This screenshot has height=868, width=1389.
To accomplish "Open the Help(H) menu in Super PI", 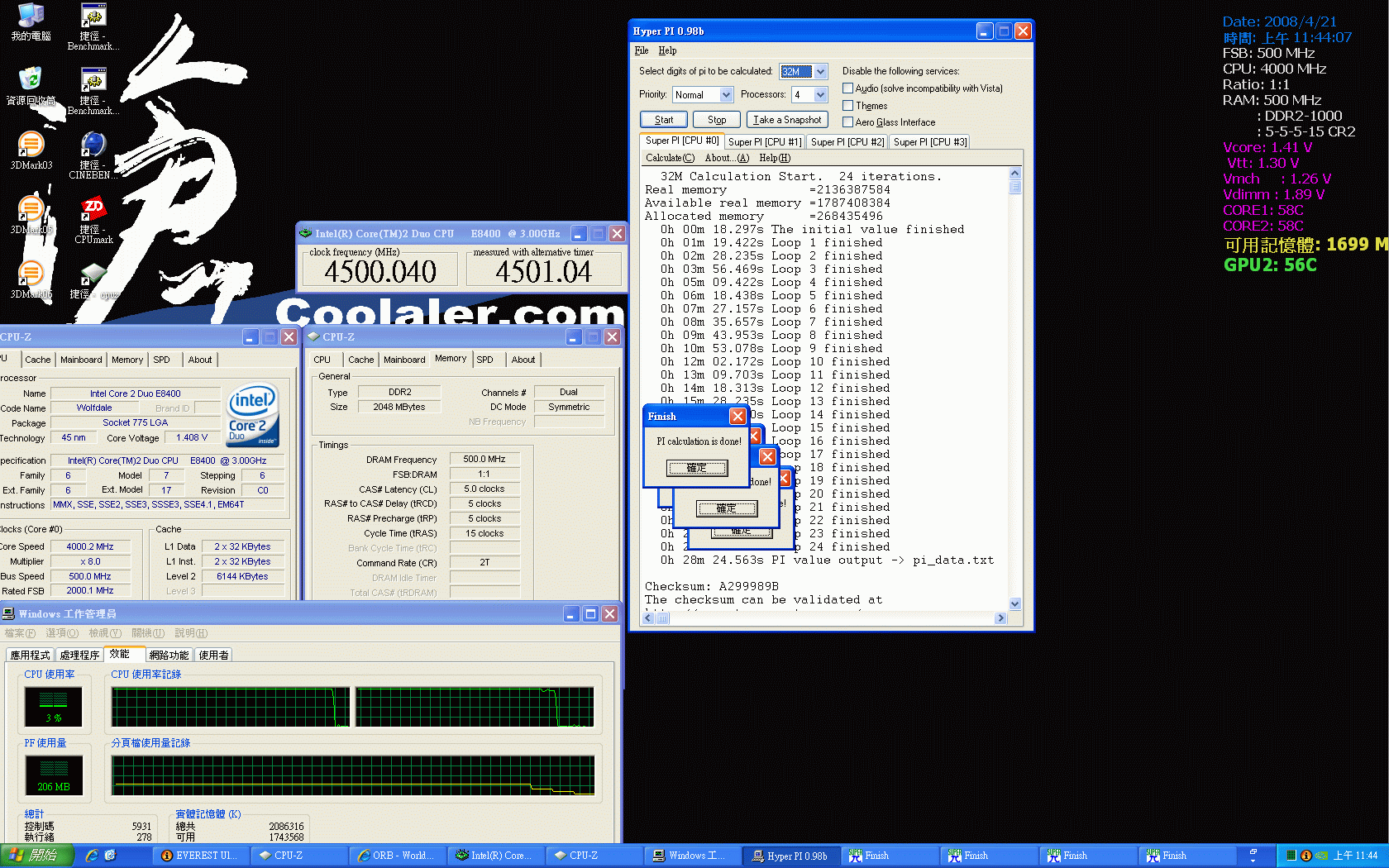I will click(775, 158).
